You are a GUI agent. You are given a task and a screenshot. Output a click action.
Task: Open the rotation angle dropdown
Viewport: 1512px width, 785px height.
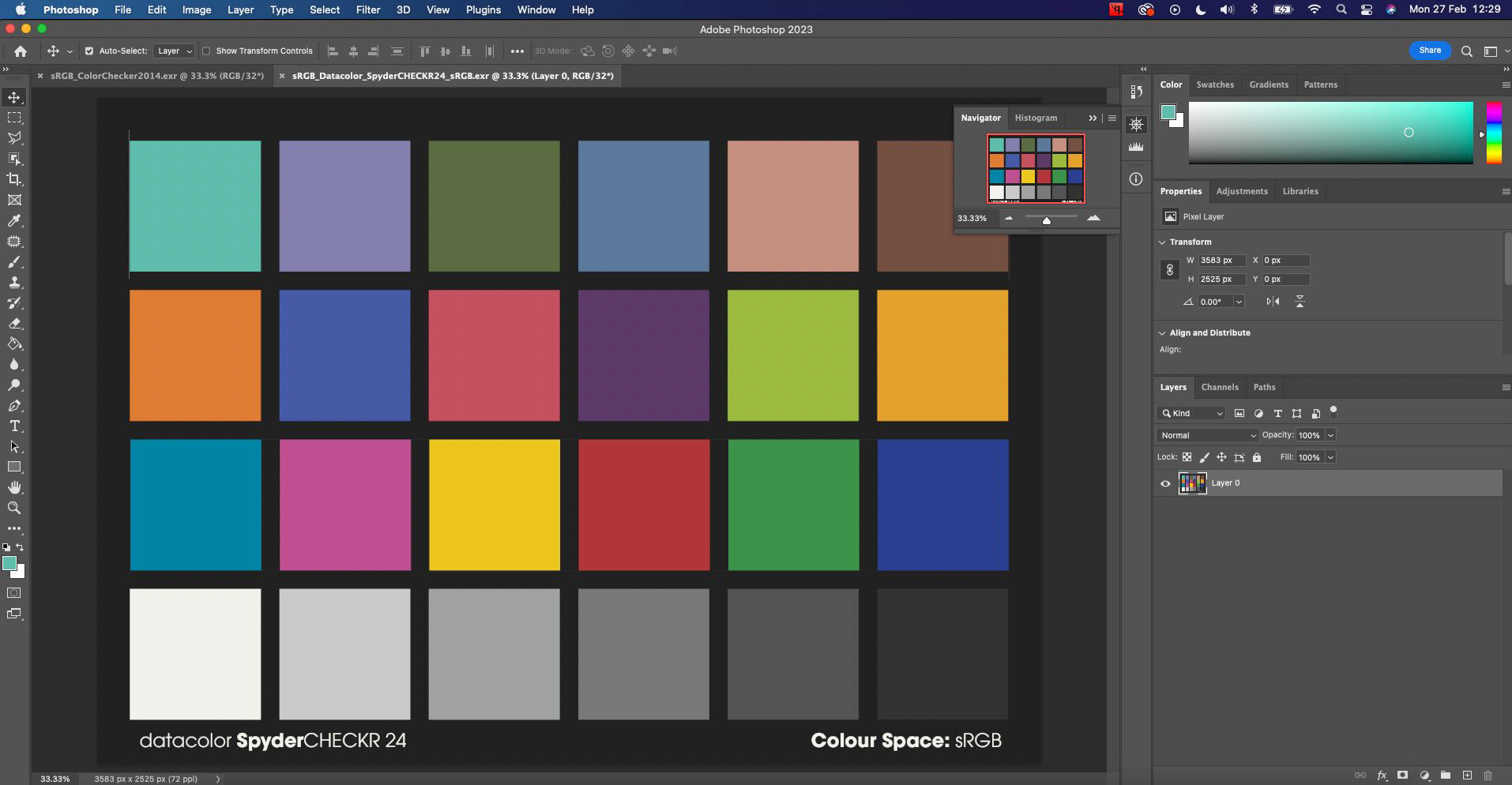click(1239, 302)
